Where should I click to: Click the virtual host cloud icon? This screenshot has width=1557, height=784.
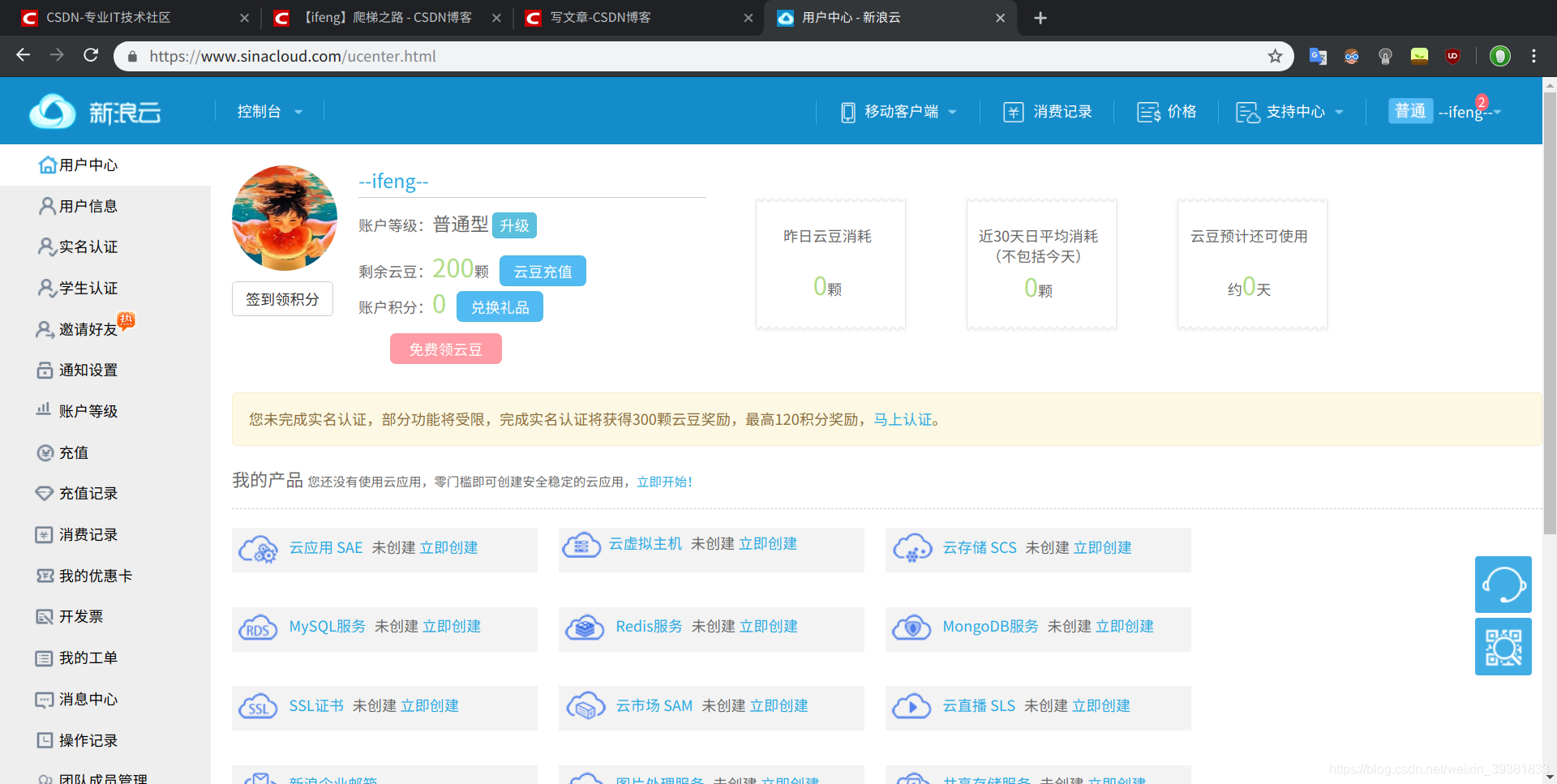tap(581, 546)
